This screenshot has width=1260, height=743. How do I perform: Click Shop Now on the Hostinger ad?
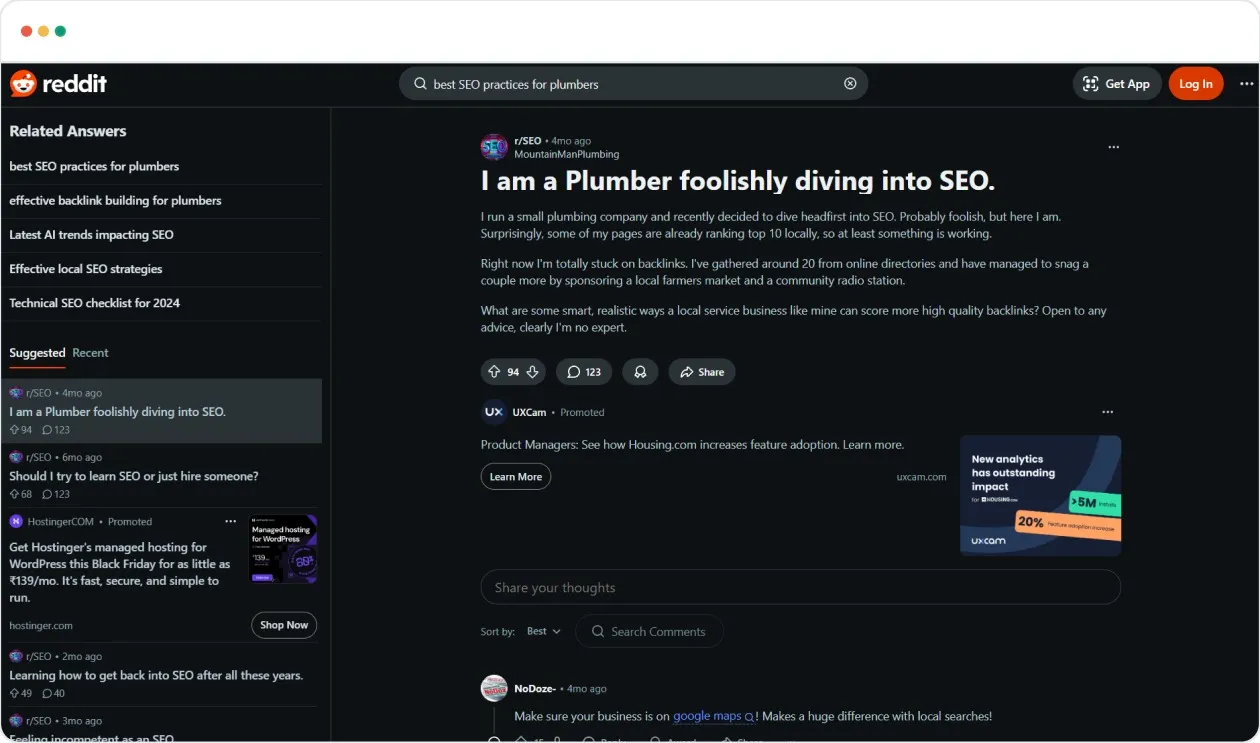point(283,625)
